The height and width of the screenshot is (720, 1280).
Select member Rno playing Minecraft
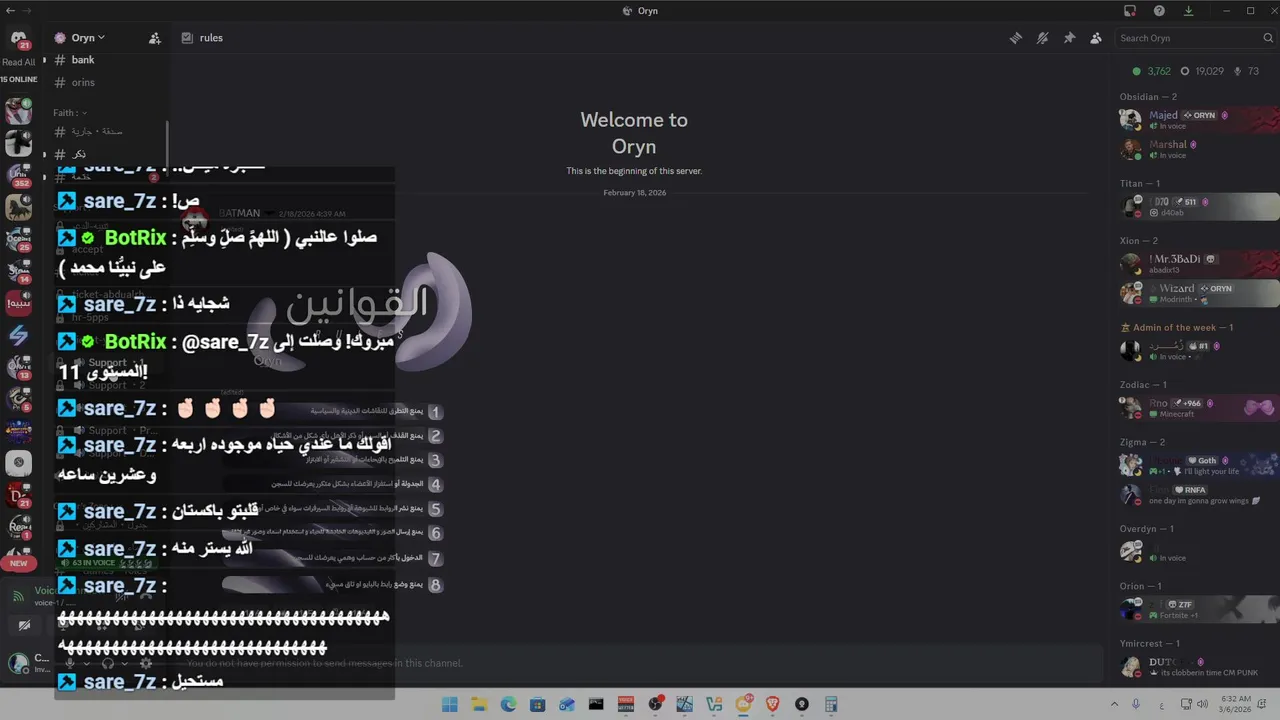tap(1198, 408)
